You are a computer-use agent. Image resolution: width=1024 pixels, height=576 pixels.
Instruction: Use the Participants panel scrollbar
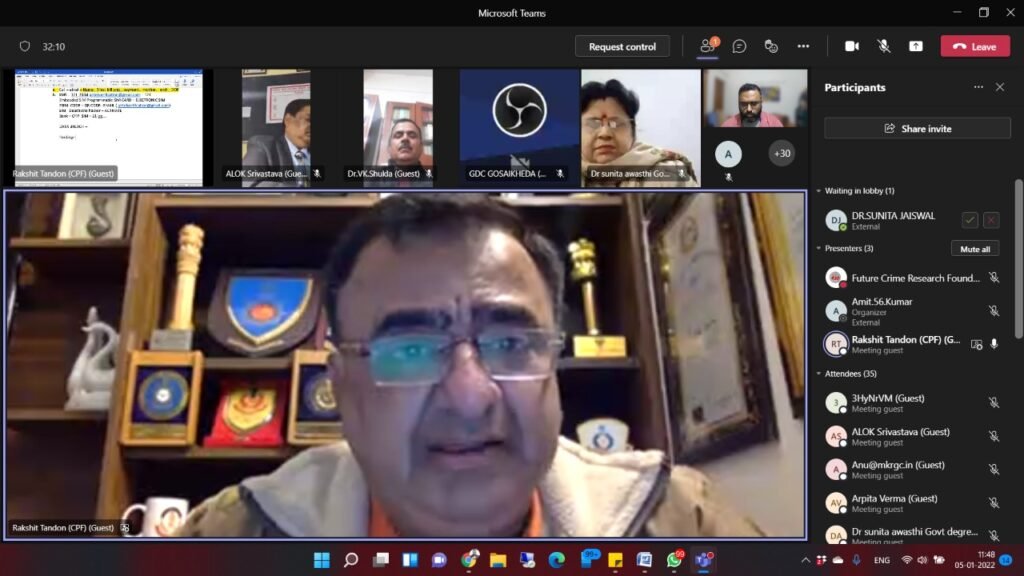1019,260
